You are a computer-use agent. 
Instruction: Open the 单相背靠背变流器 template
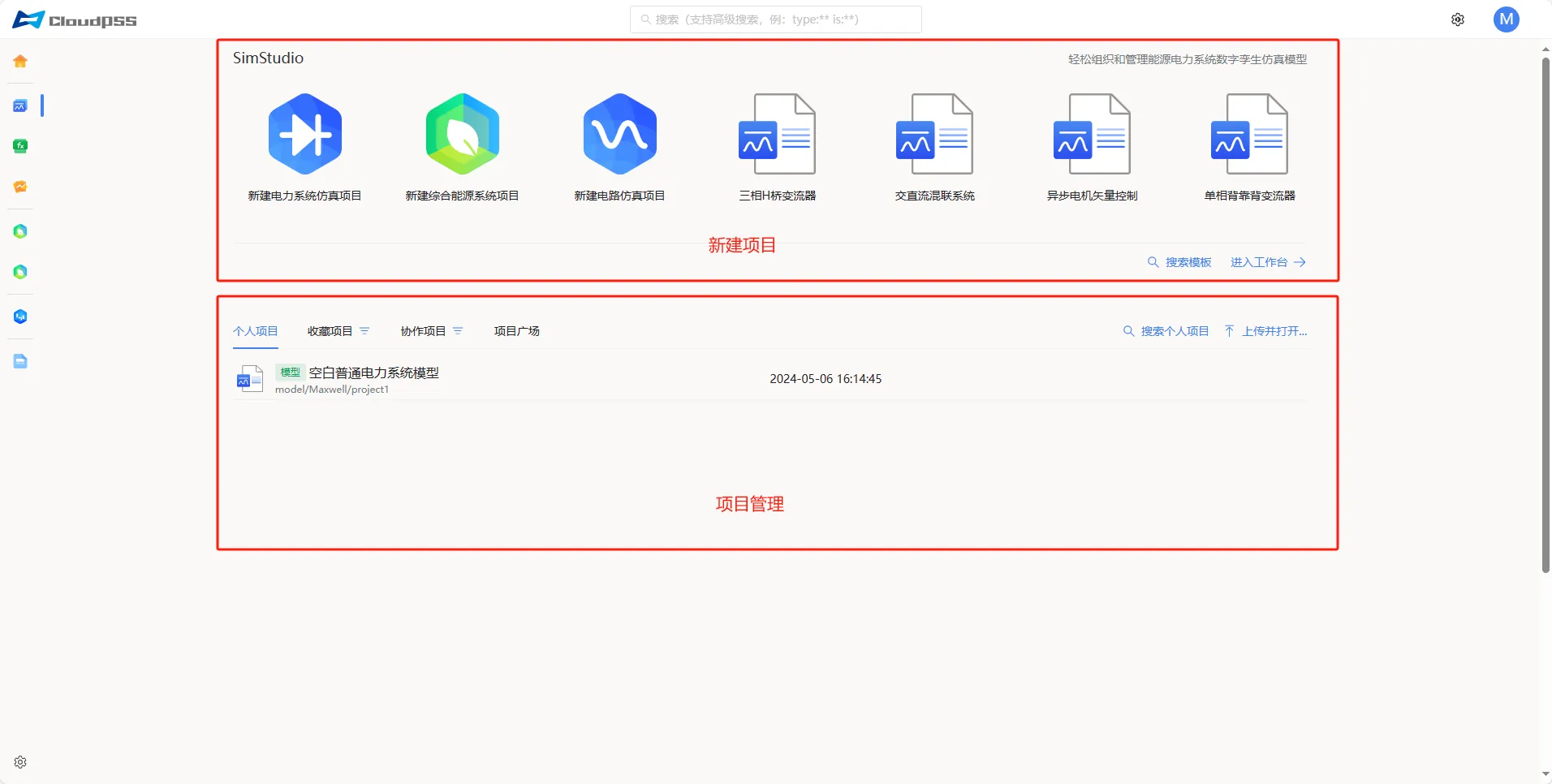(x=1249, y=135)
